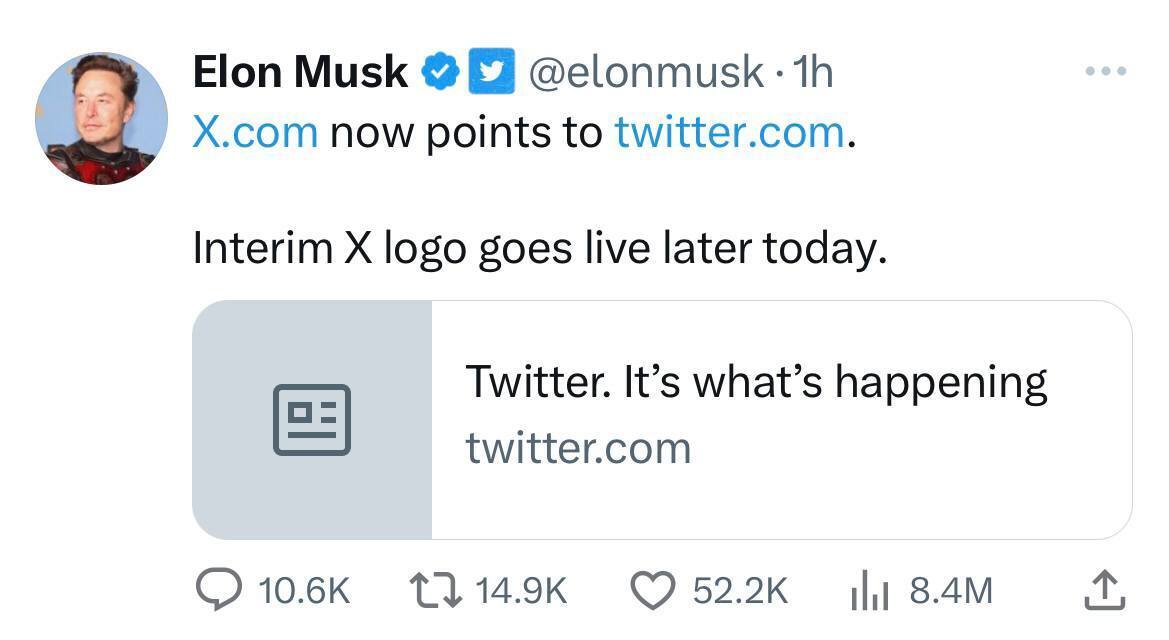Viewport: 1169px width, 640px height.
Task: Click the gray twitter.com domain in link card
Action: click(x=578, y=448)
